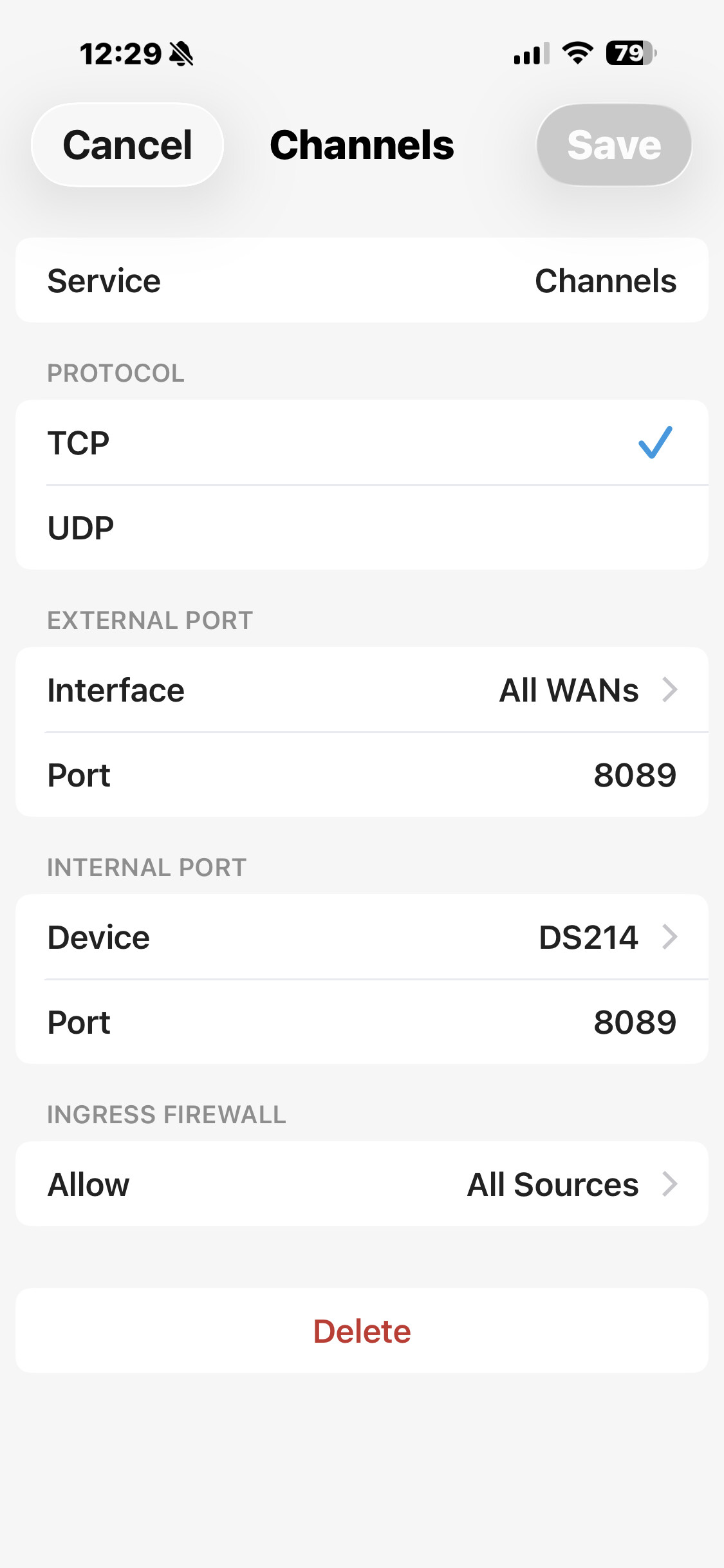Tap the blue checkmark next to TCP
Image resolution: width=724 pixels, height=1568 pixels.
pos(655,443)
